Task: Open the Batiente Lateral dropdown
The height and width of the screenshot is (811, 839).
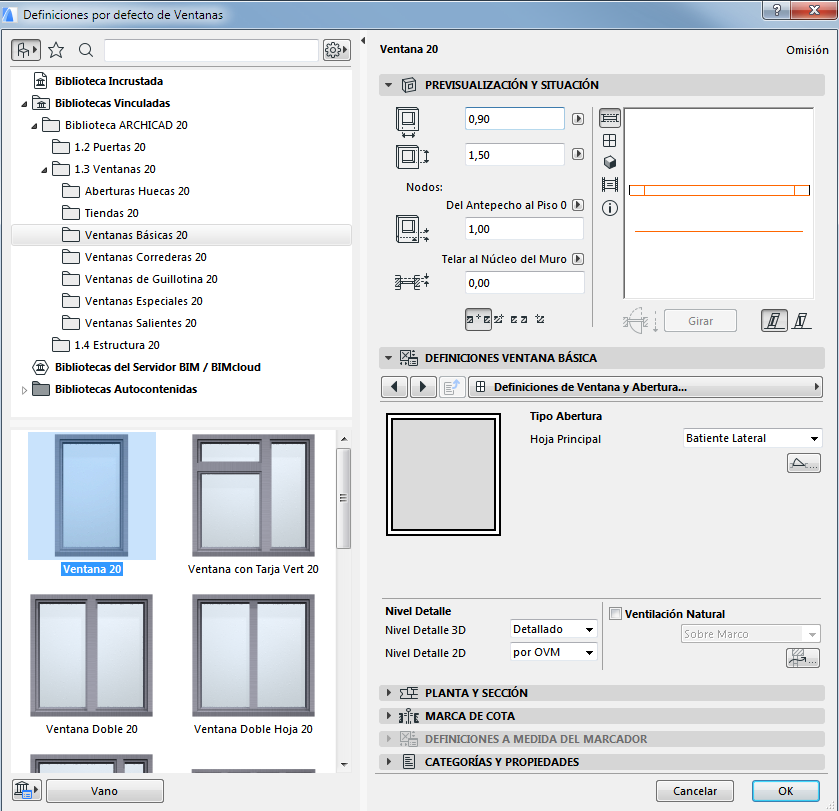Action: click(x=752, y=437)
